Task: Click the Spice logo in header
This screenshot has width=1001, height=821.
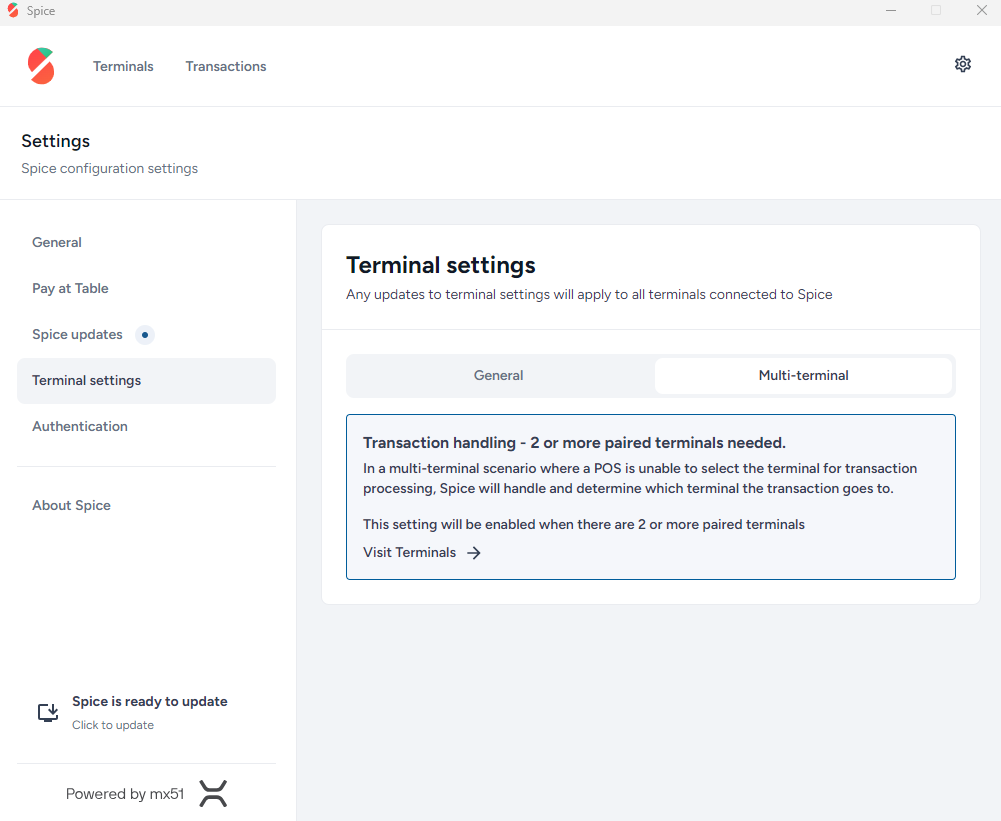Action: pyautogui.click(x=41, y=66)
